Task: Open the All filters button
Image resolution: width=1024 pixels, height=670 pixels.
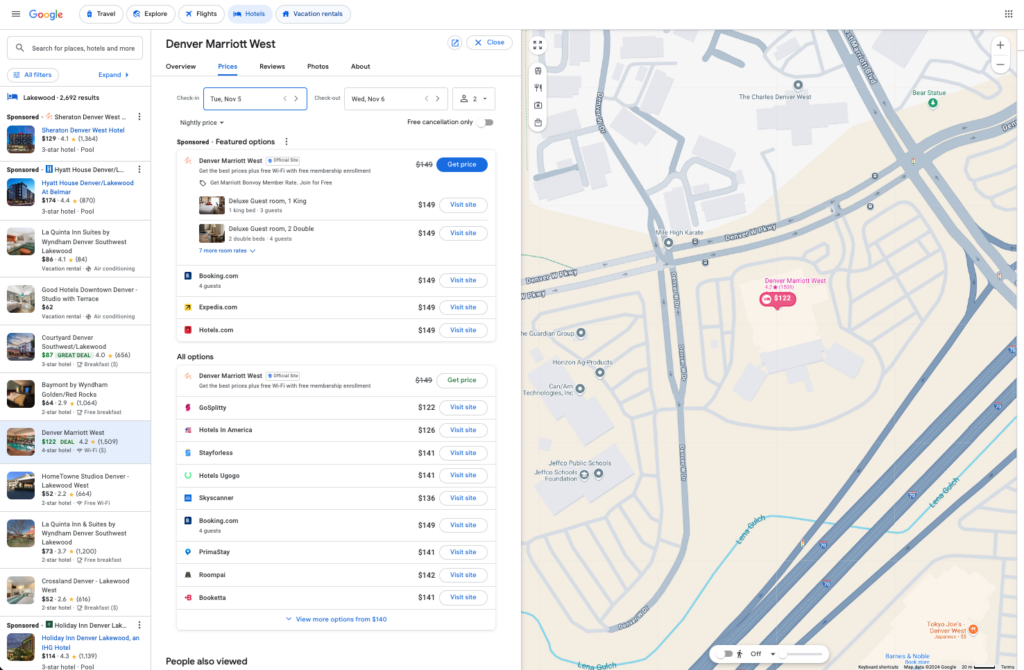Action: point(33,75)
